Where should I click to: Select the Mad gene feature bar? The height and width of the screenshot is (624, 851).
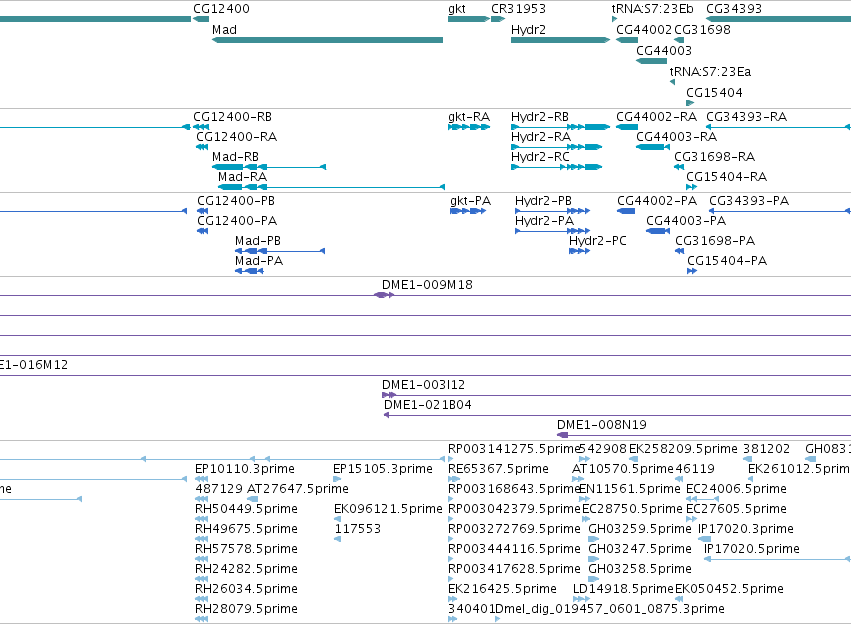pyautogui.click(x=327, y=40)
